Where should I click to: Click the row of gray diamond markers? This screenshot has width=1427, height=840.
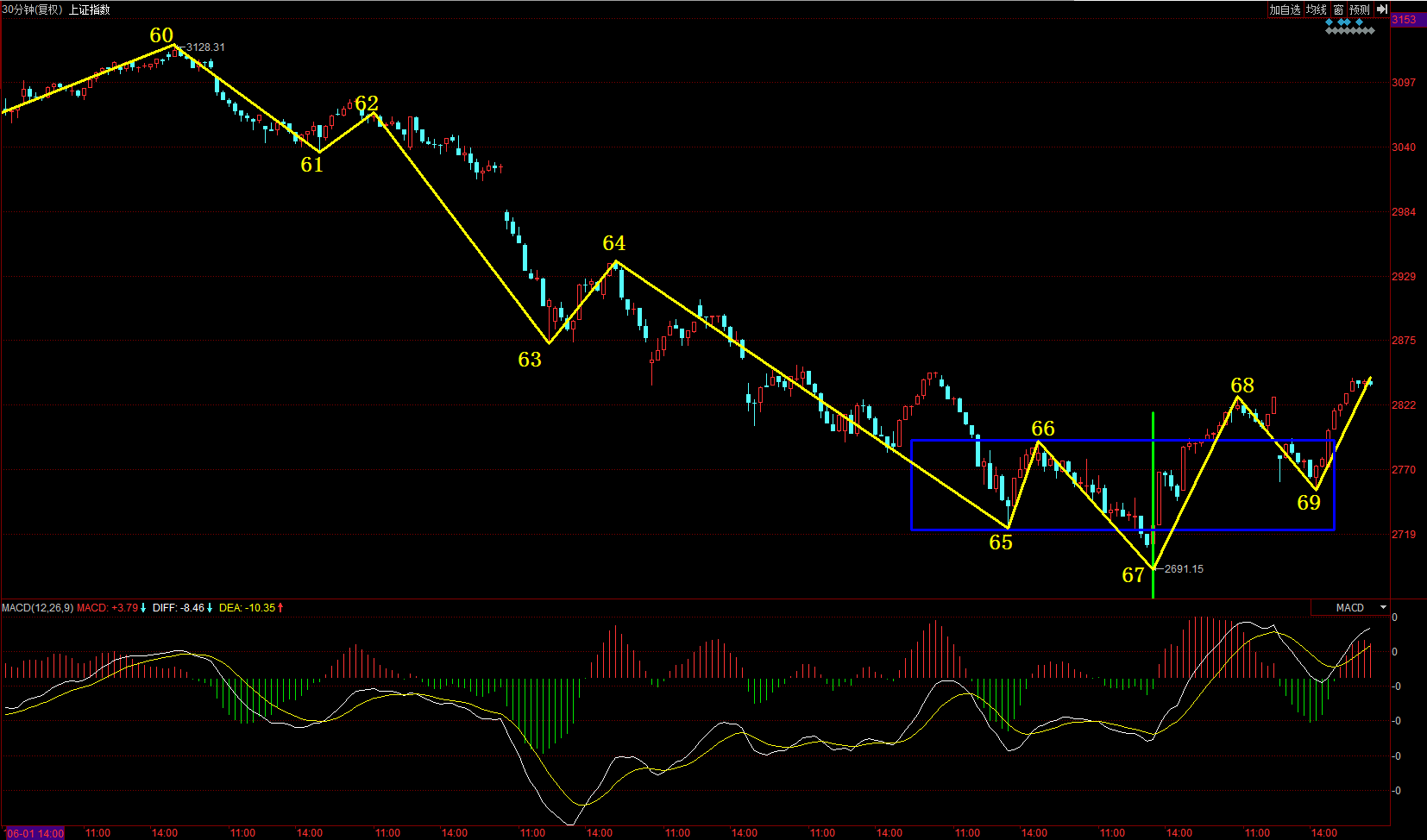click(1350, 31)
